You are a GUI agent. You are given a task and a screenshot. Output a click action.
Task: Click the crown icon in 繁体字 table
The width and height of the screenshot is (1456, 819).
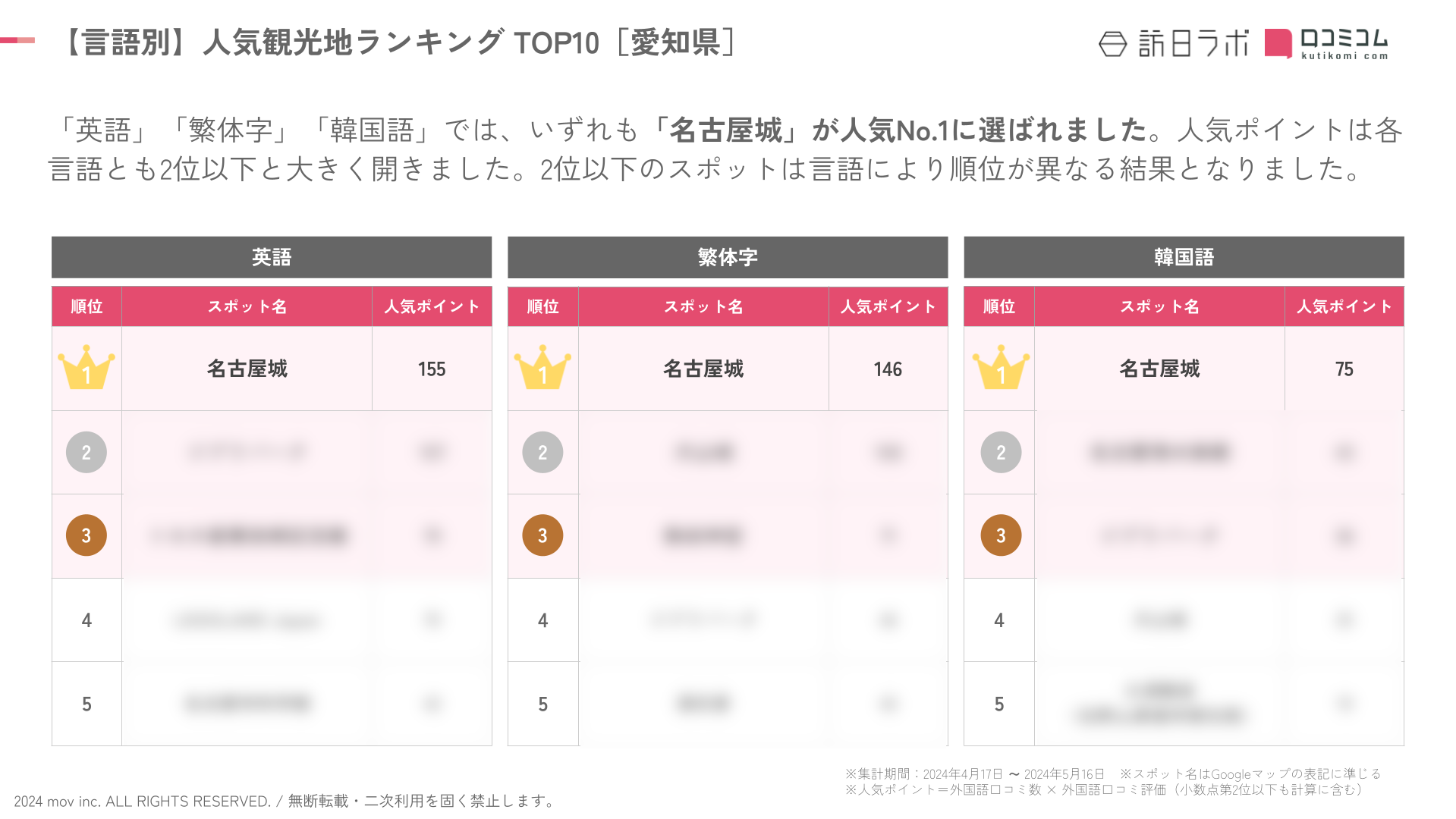coord(542,369)
